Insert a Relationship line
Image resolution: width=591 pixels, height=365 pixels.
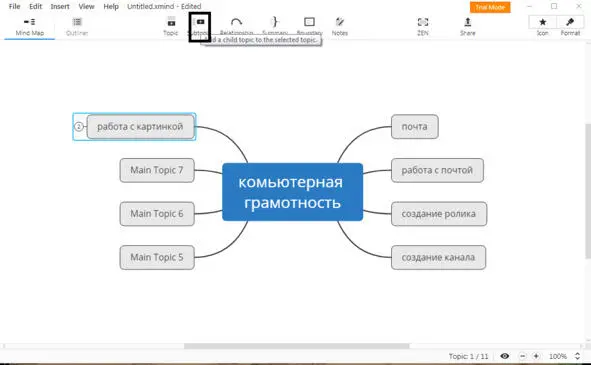click(x=236, y=26)
